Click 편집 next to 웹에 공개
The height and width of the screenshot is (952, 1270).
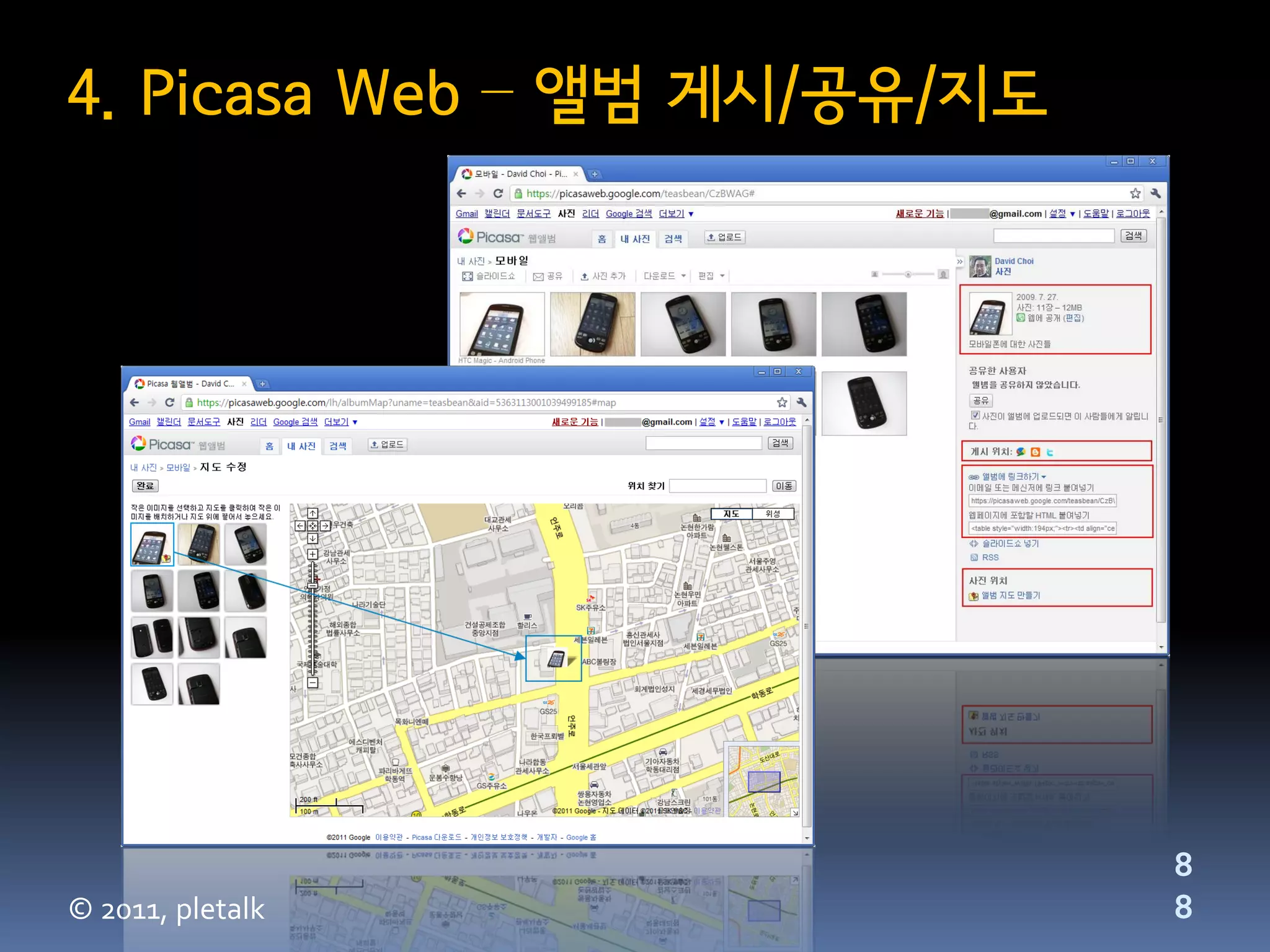(x=1073, y=318)
